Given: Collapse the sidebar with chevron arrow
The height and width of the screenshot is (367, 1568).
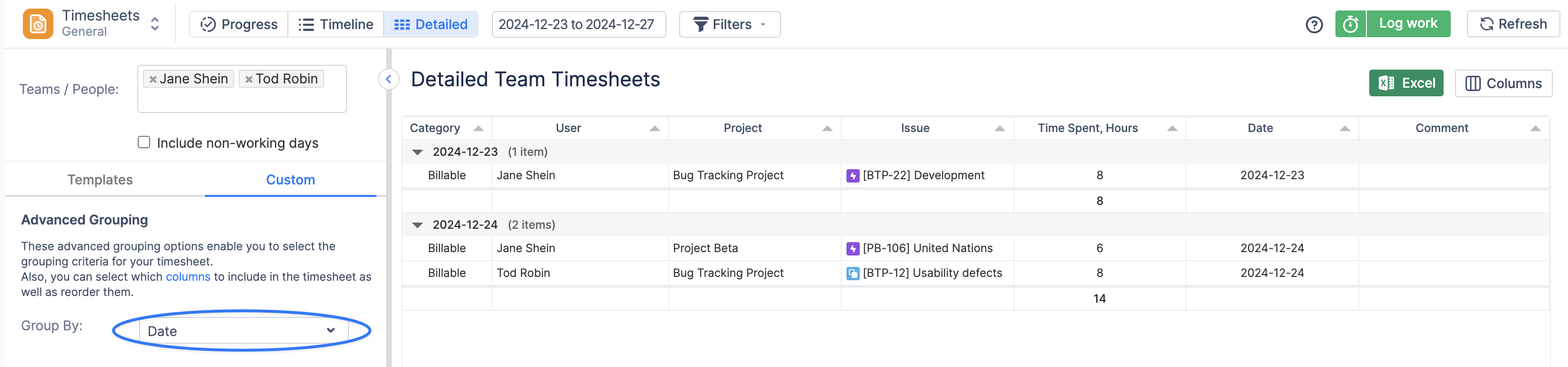Looking at the screenshot, I should pyautogui.click(x=388, y=79).
